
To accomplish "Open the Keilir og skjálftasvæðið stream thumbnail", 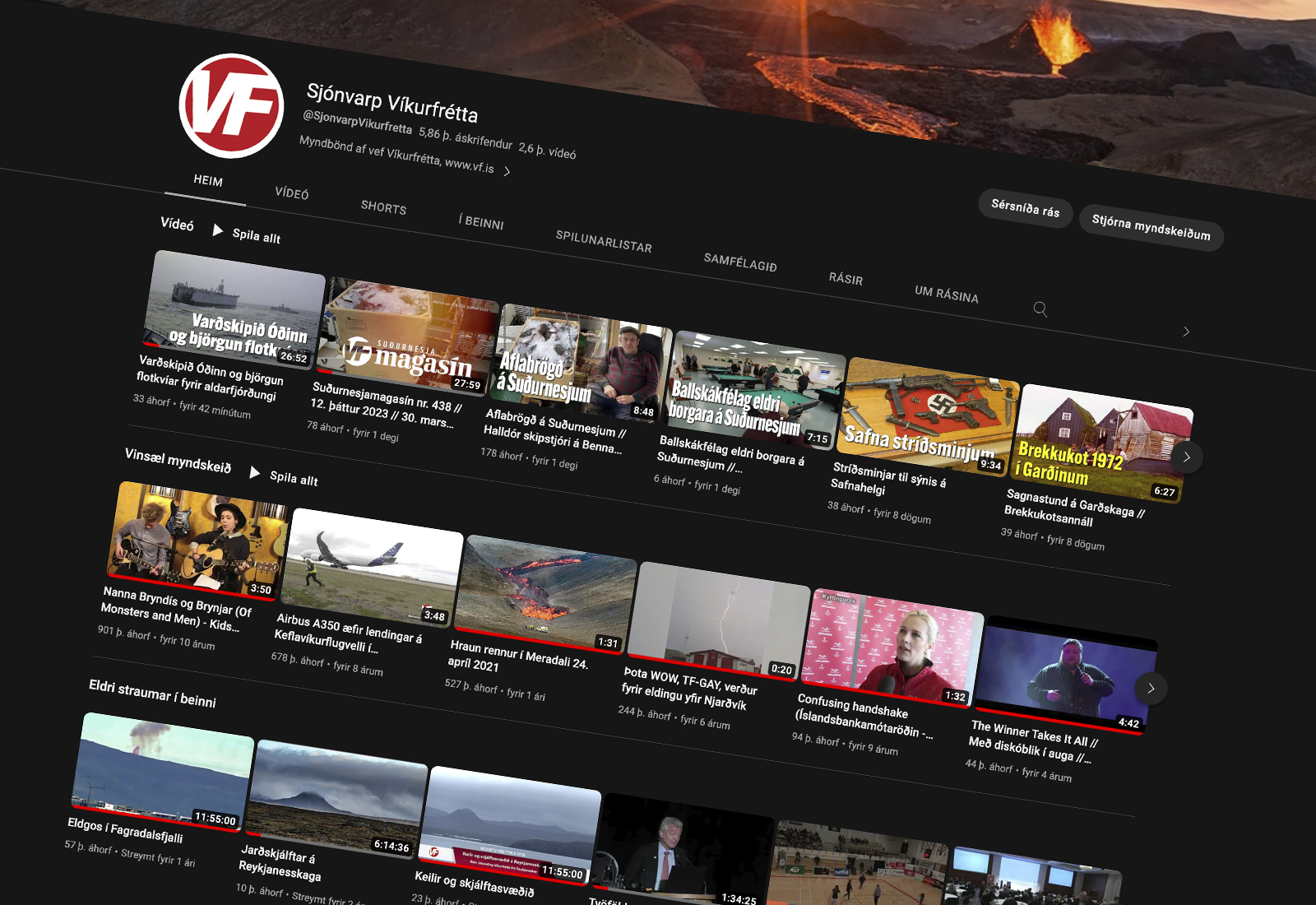I will [x=511, y=825].
